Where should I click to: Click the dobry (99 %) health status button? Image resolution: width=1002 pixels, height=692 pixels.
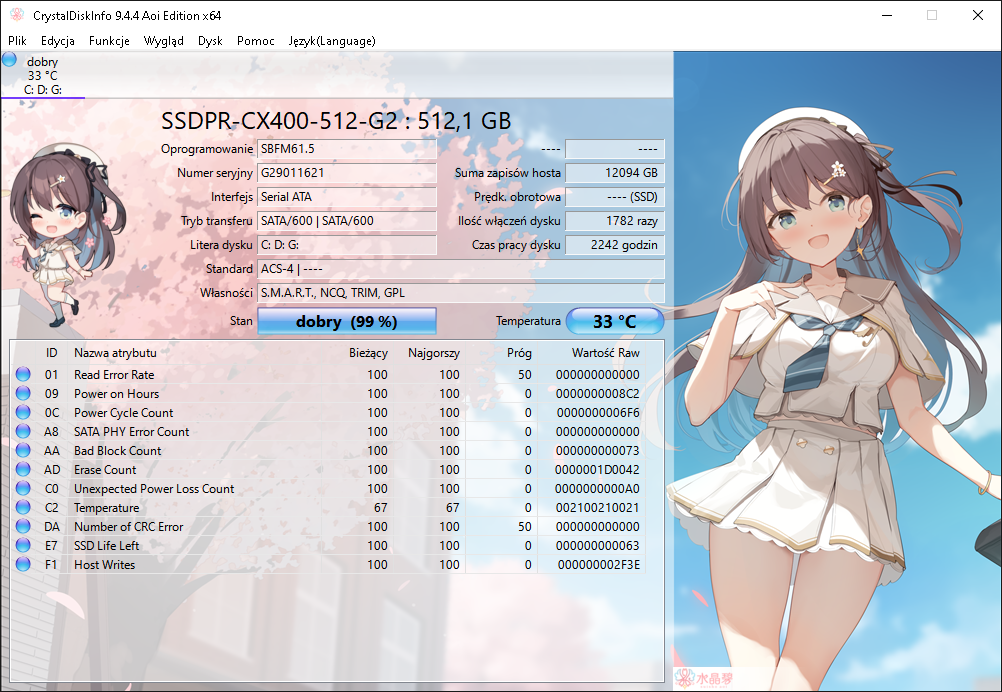(x=346, y=321)
